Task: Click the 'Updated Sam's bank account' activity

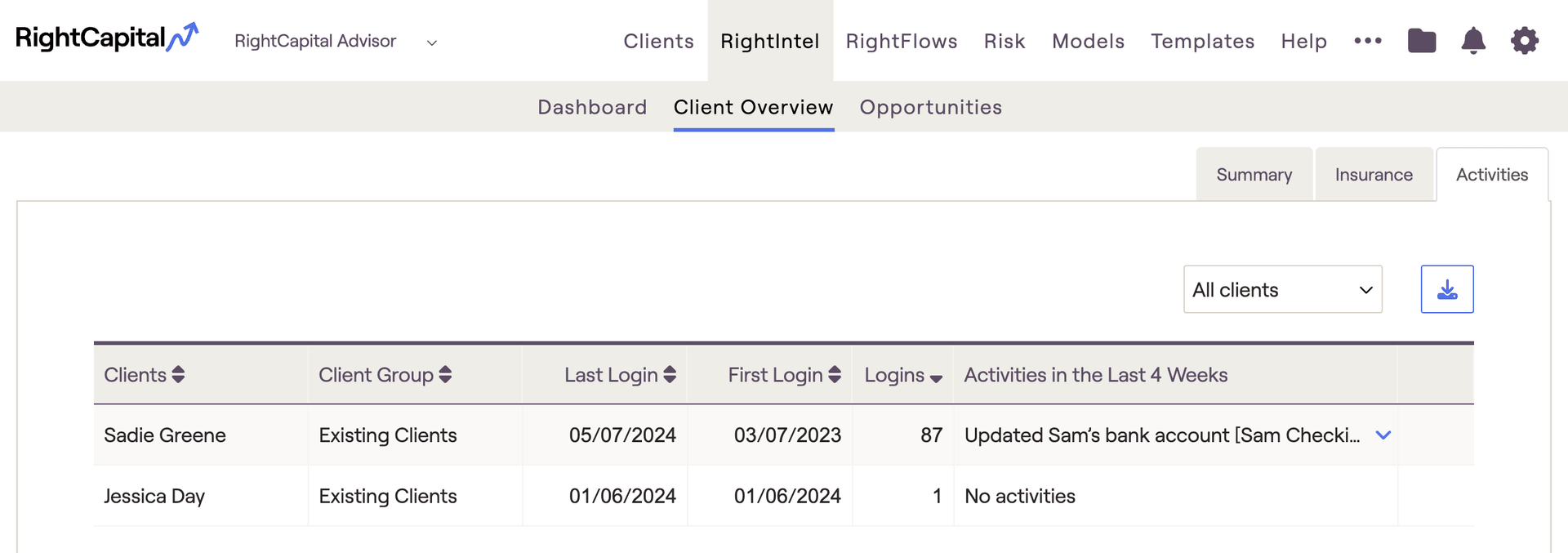Action: coord(1162,435)
